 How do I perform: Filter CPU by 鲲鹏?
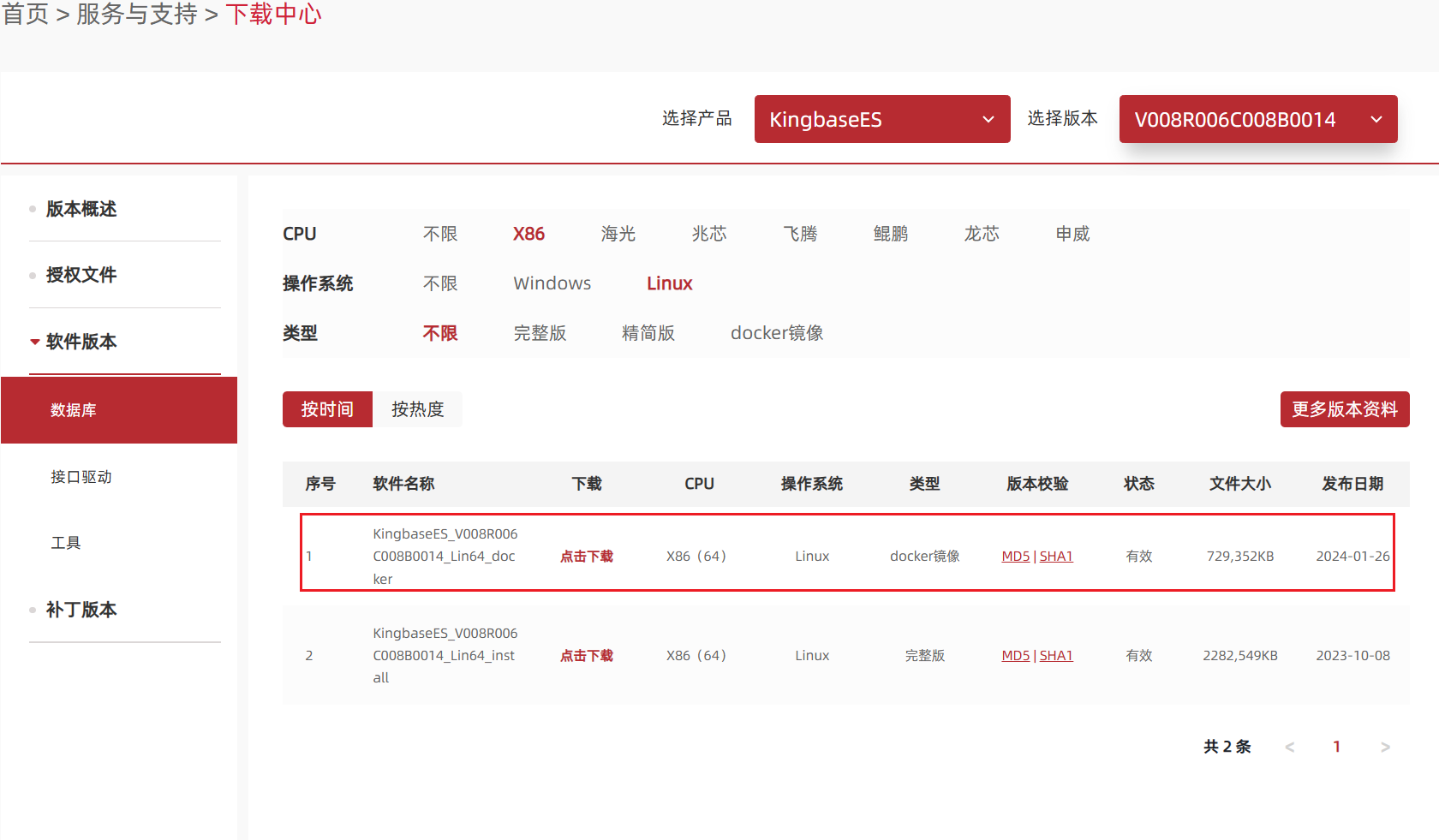[x=891, y=234]
